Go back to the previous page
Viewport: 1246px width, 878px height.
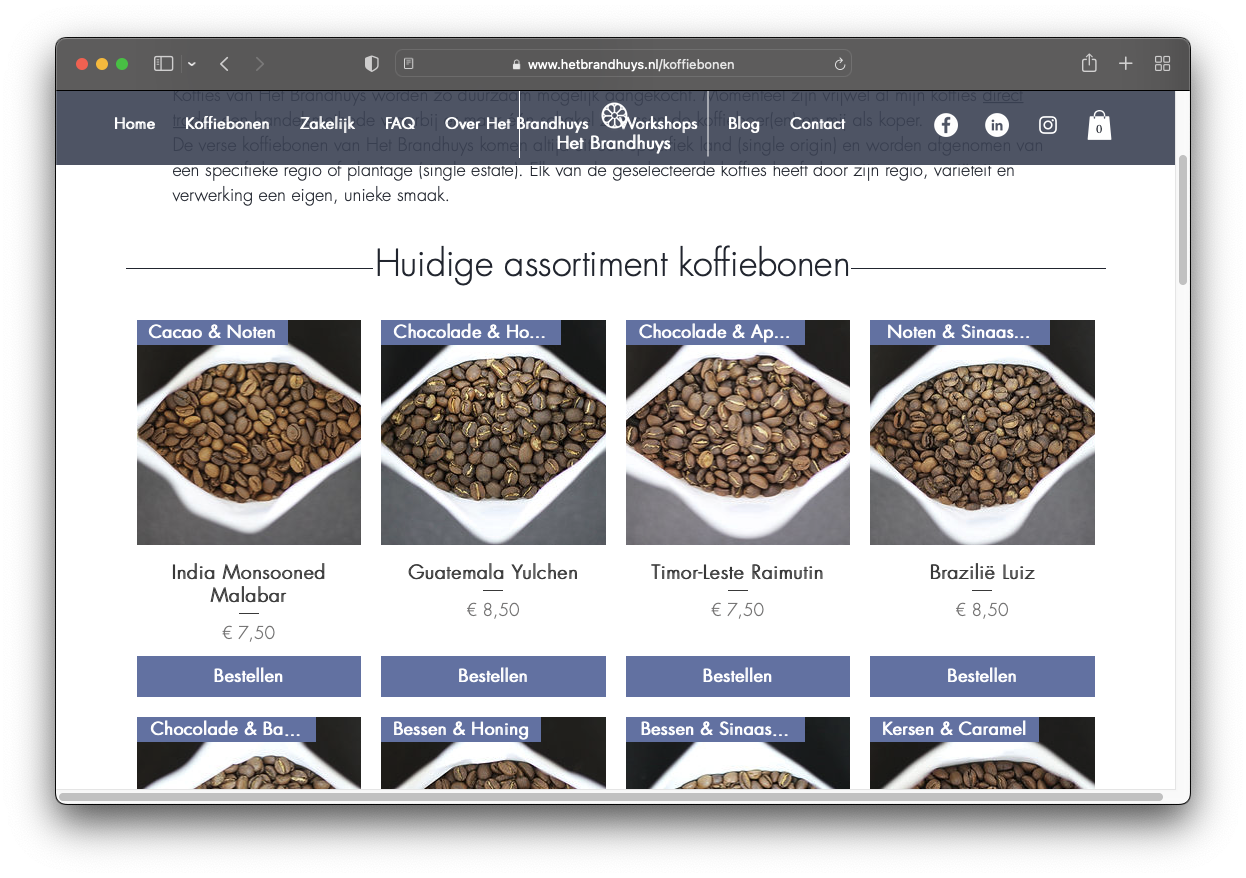(225, 64)
